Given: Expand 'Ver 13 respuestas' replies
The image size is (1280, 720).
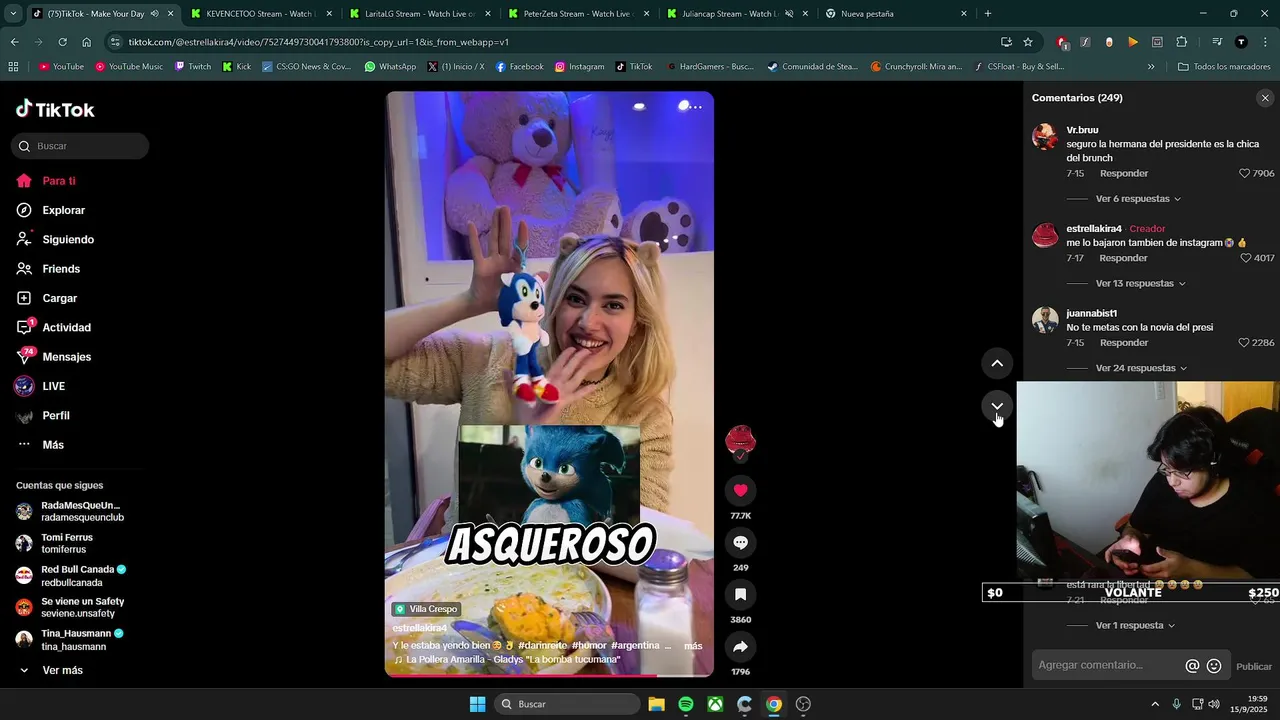Looking at the screenshot, I should 1140,284.
